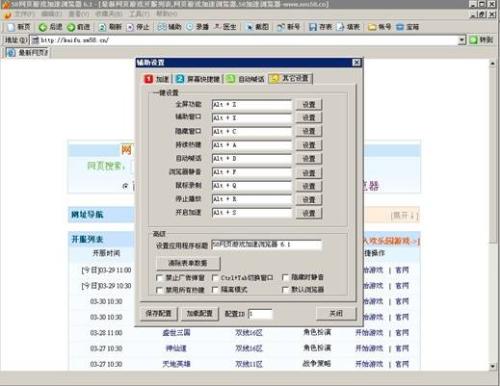Click the 加载配置 button
Screen dimensions: 500x386
(199, 313)
